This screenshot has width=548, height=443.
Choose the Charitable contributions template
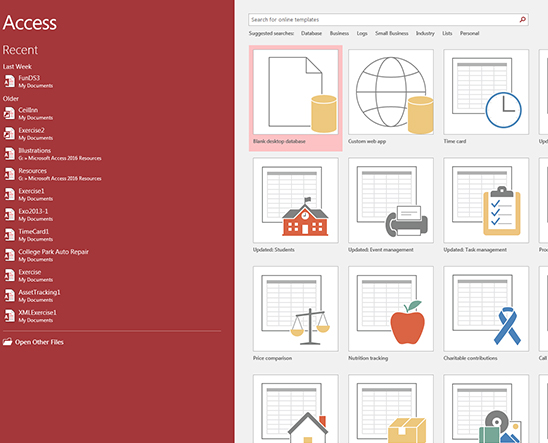pyautogui.click(x=486, y=309)
